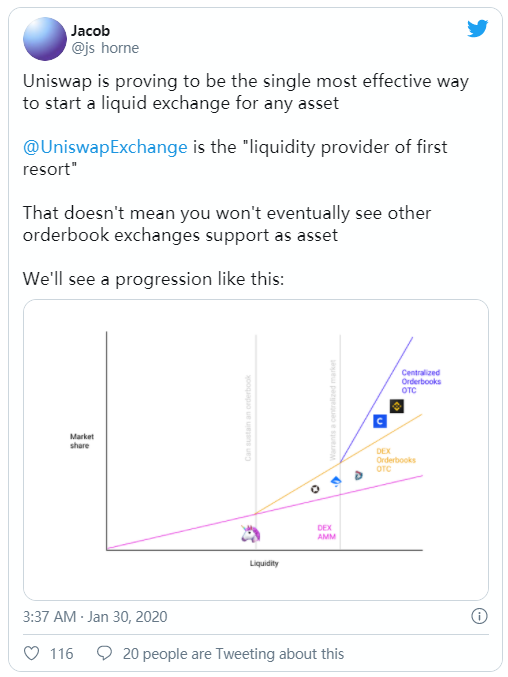Click the 116 likes count
508x677 pixels.
pyautogui.click(x=61, y=654)
